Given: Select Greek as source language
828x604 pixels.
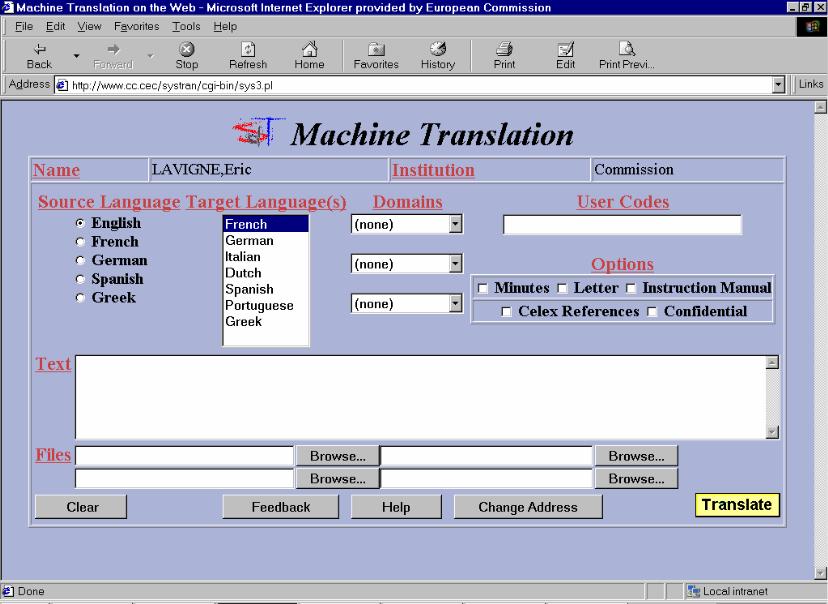Looking at the screenshot, I should tap(80, 298).
